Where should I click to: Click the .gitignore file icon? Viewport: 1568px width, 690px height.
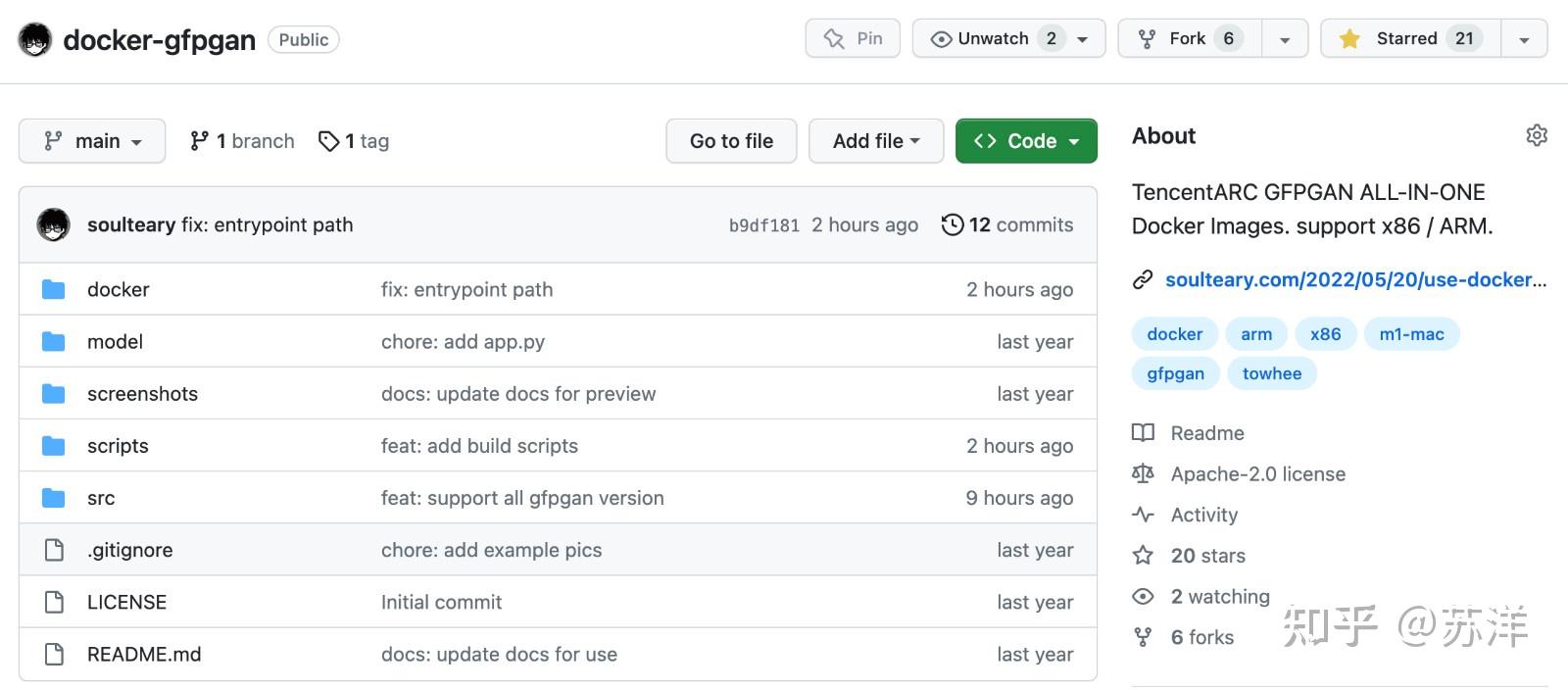tap(54, 550)
